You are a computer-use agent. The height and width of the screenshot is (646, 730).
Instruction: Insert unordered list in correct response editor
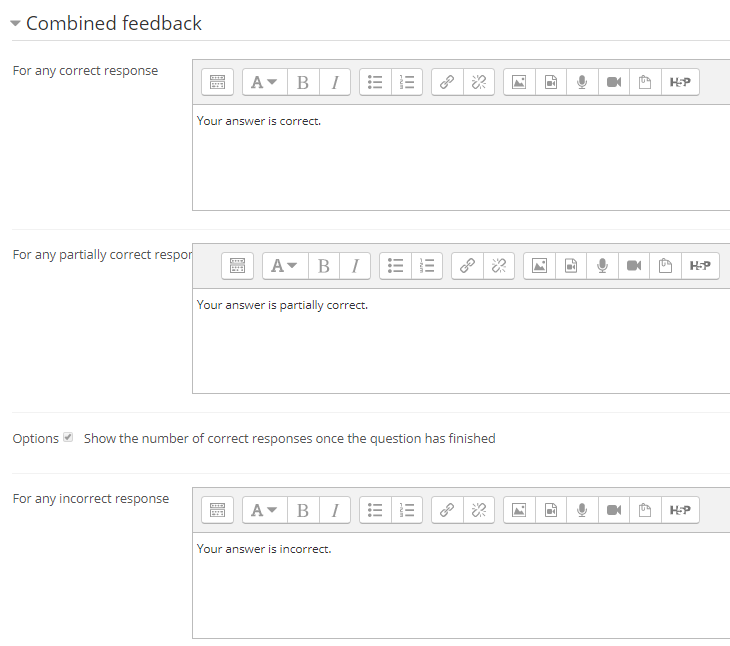pyautogui.click(x=375, y=82)
